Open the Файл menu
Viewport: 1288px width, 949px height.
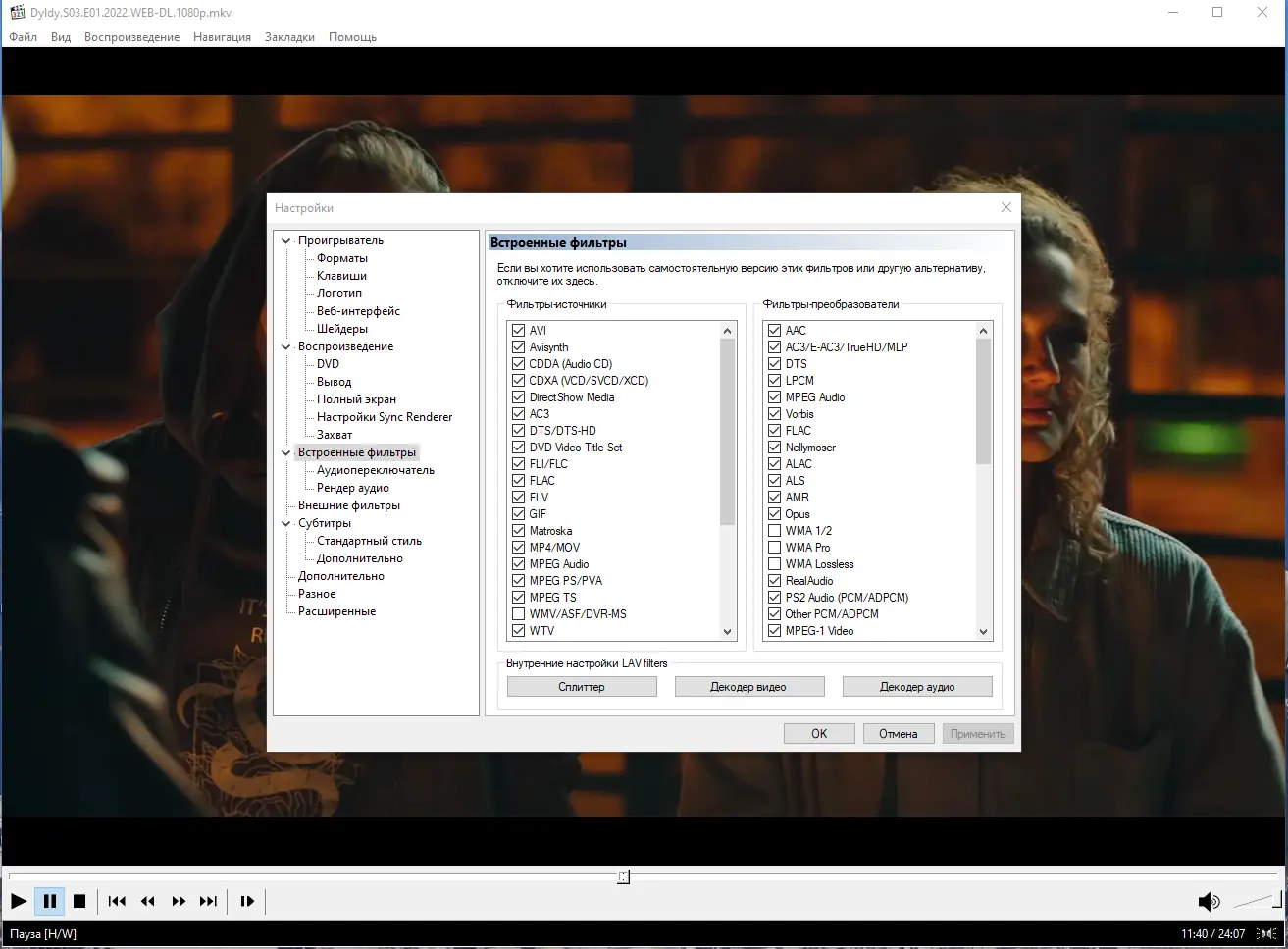[x=24, y=37]
